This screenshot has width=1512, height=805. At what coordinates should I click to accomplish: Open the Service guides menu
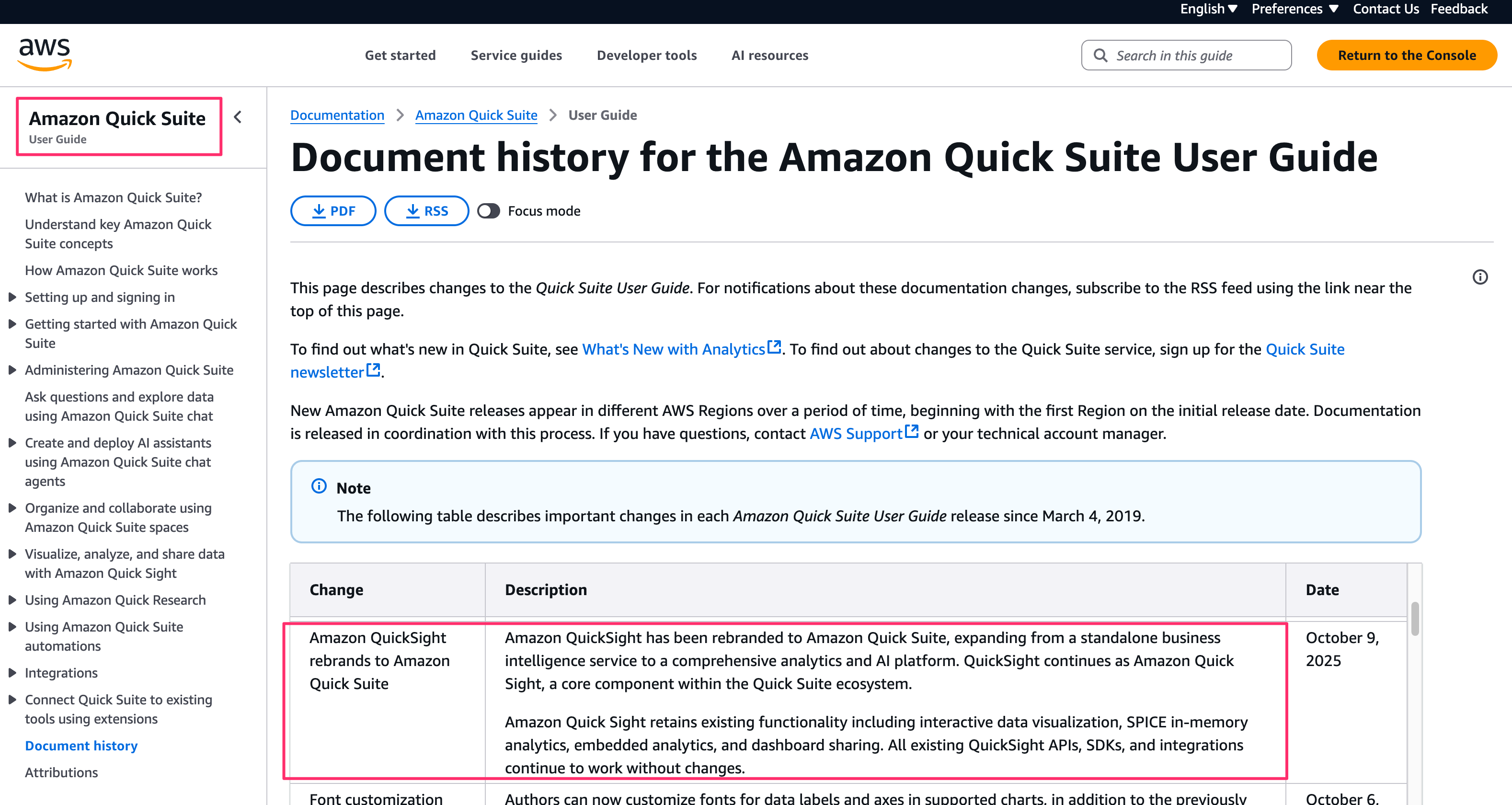click(x=516, y=55)
